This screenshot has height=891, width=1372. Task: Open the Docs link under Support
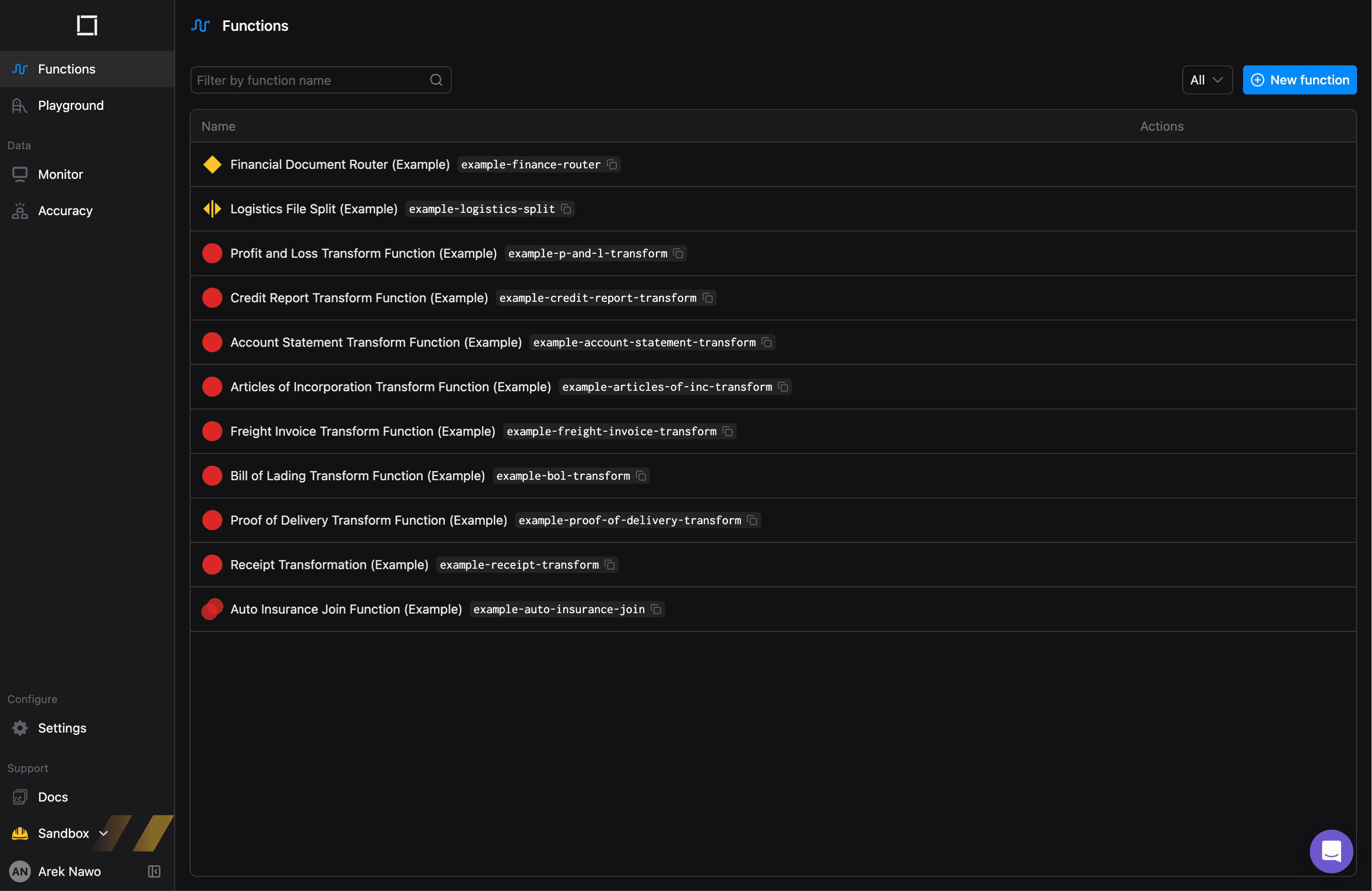point(53,797)
